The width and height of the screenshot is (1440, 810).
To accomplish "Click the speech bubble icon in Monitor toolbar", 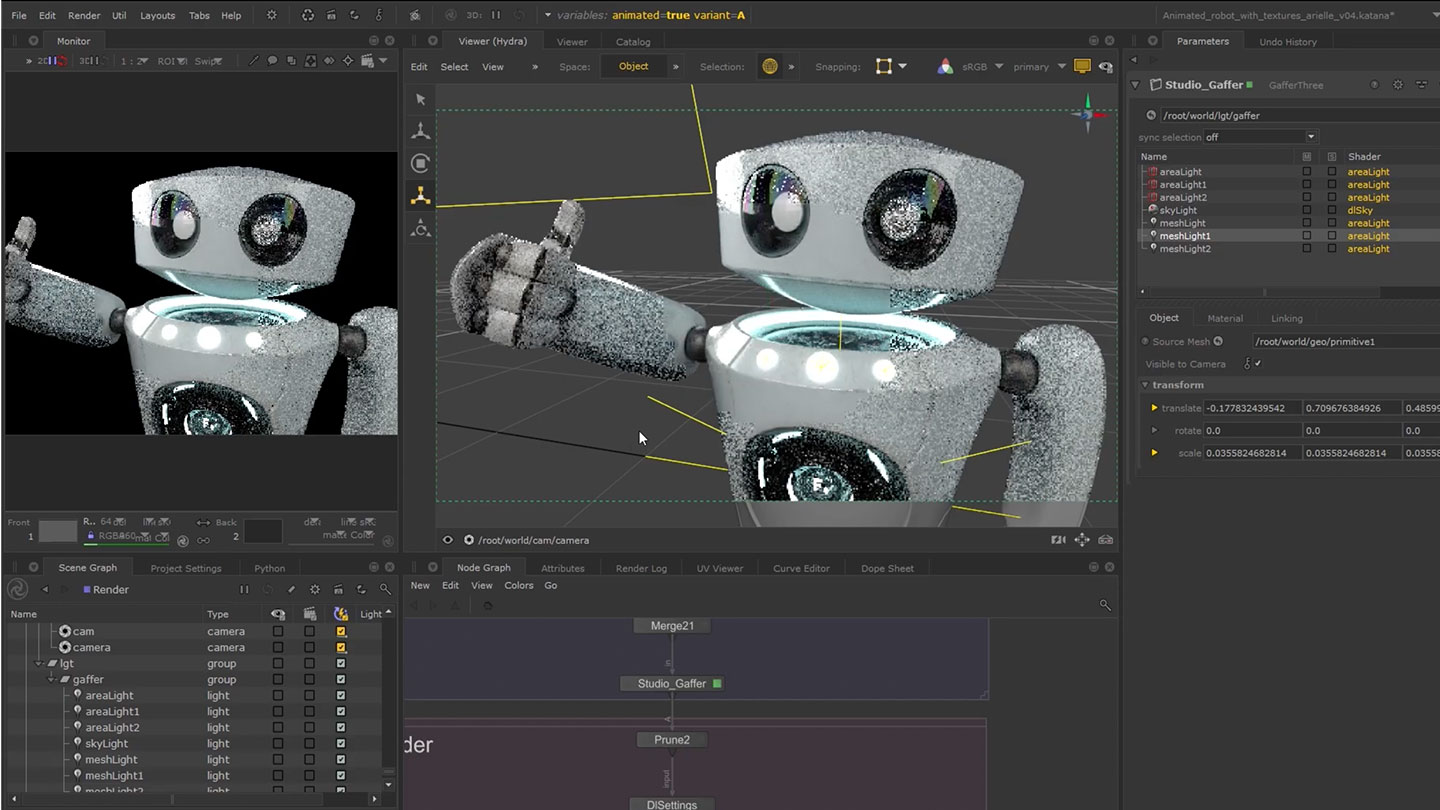I will (x=272, y=61).
